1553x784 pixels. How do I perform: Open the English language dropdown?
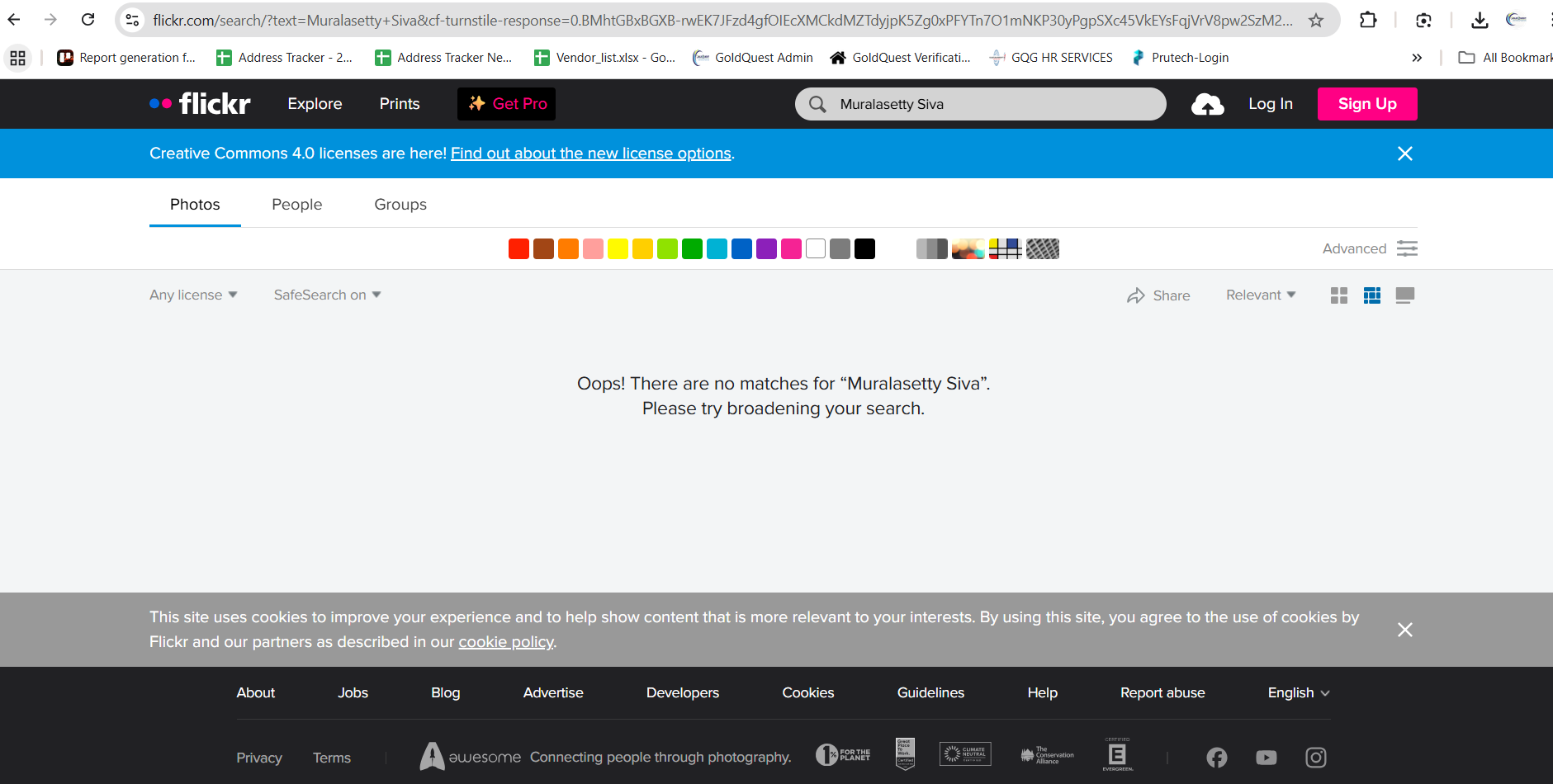(x=1299, y=693)
